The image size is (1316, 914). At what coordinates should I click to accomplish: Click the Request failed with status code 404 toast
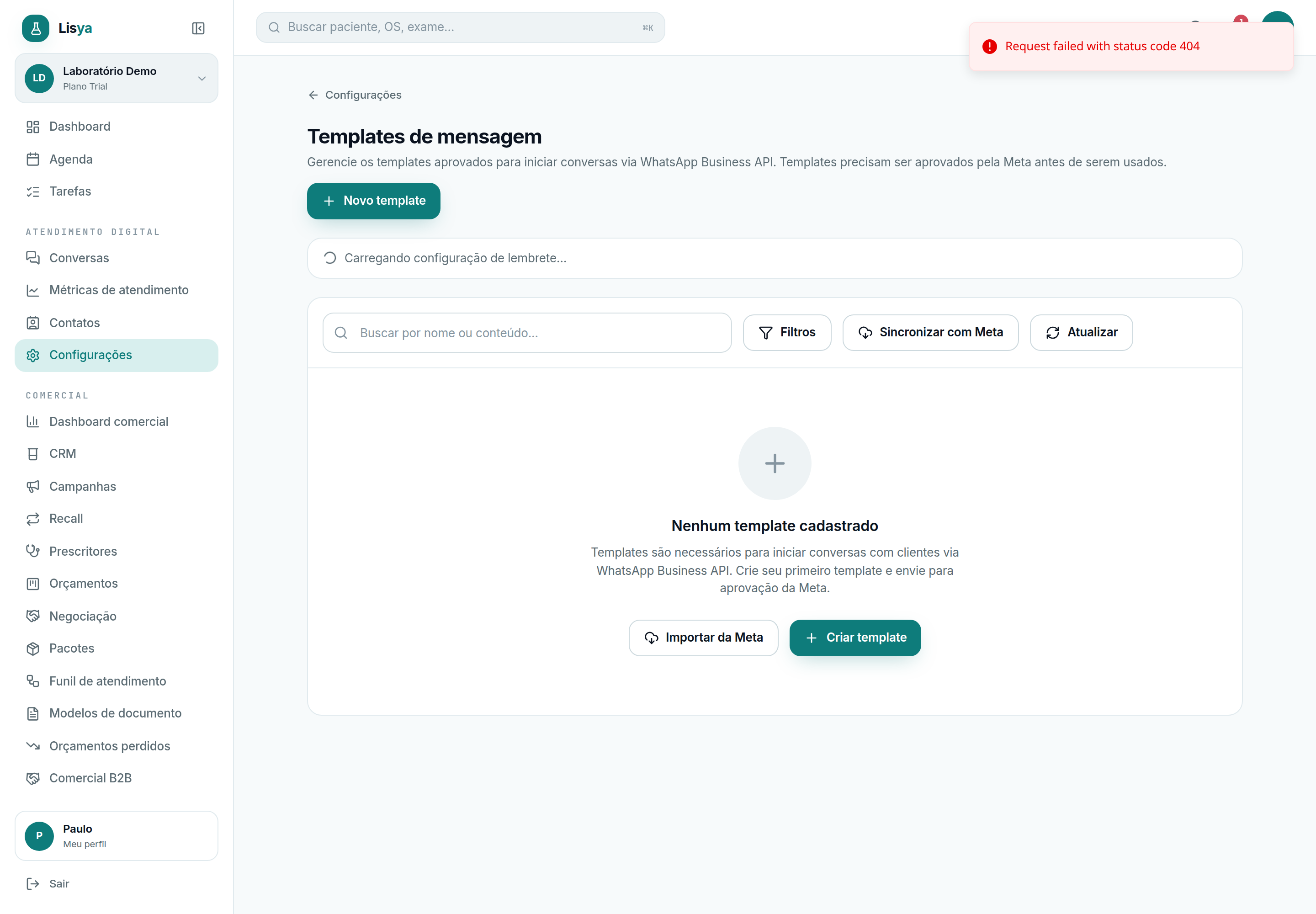point(1130,47)
